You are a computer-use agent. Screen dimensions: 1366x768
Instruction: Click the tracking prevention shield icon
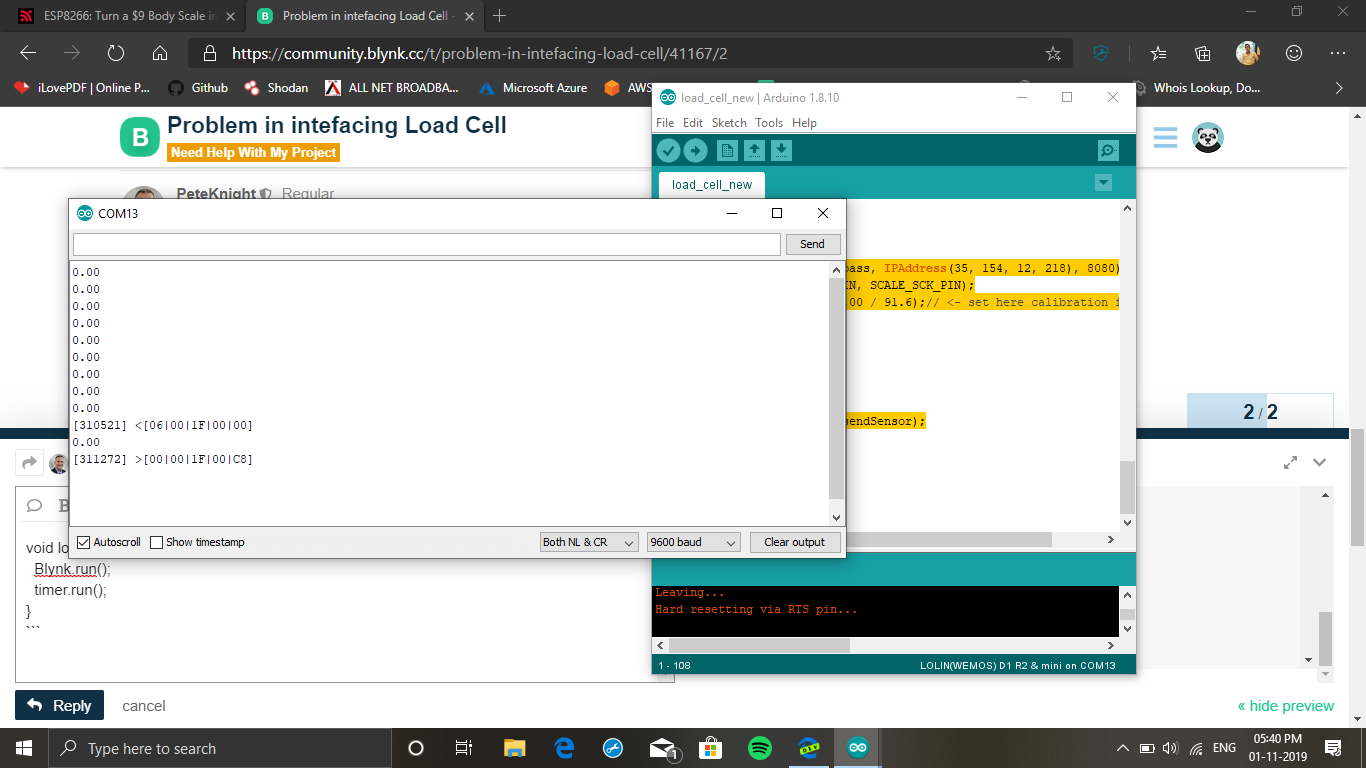(1101, 53)
